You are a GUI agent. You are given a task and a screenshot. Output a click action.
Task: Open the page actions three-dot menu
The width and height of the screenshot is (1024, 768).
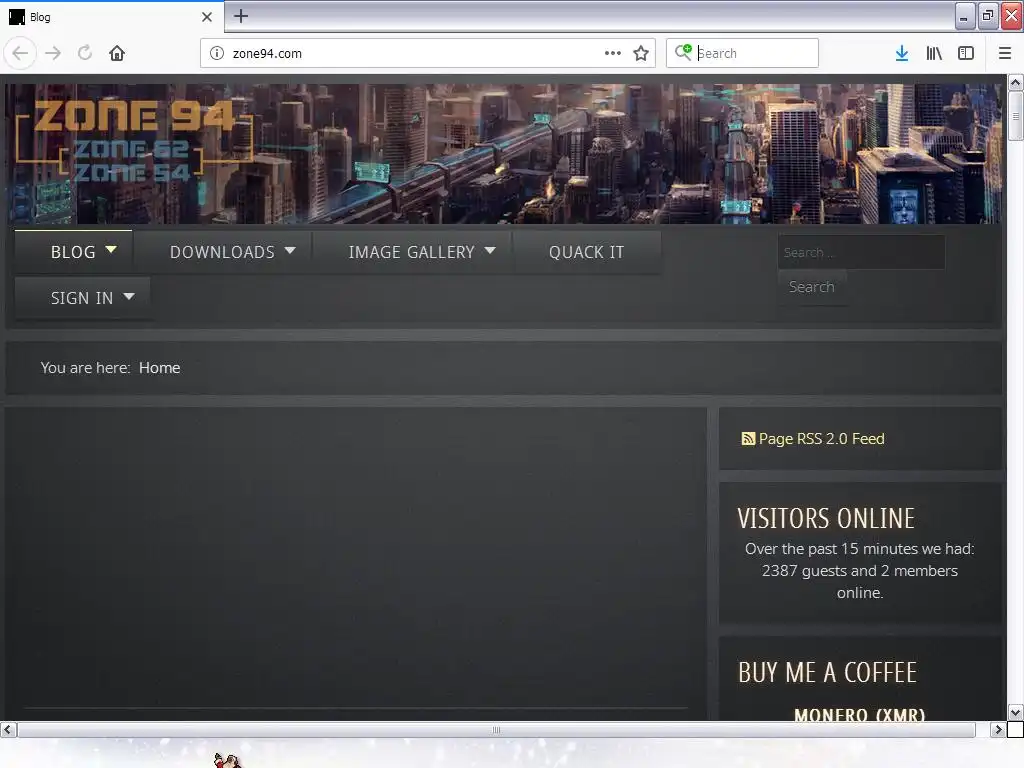point(613,53)
